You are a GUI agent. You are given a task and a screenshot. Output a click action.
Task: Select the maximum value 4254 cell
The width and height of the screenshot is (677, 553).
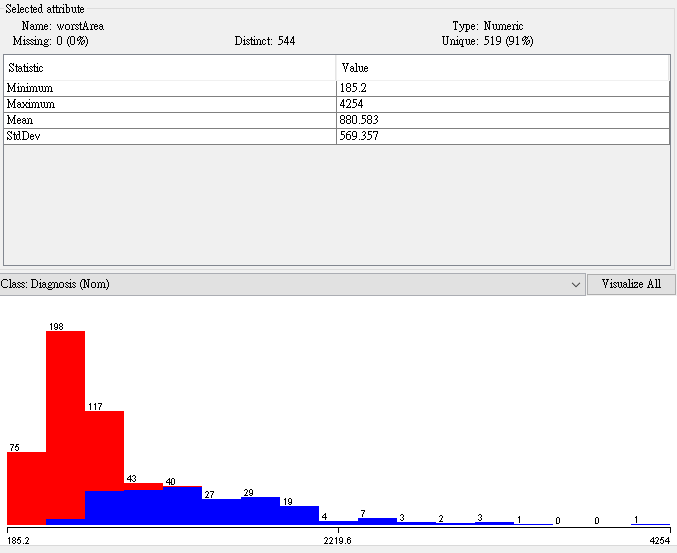(503, 104)
